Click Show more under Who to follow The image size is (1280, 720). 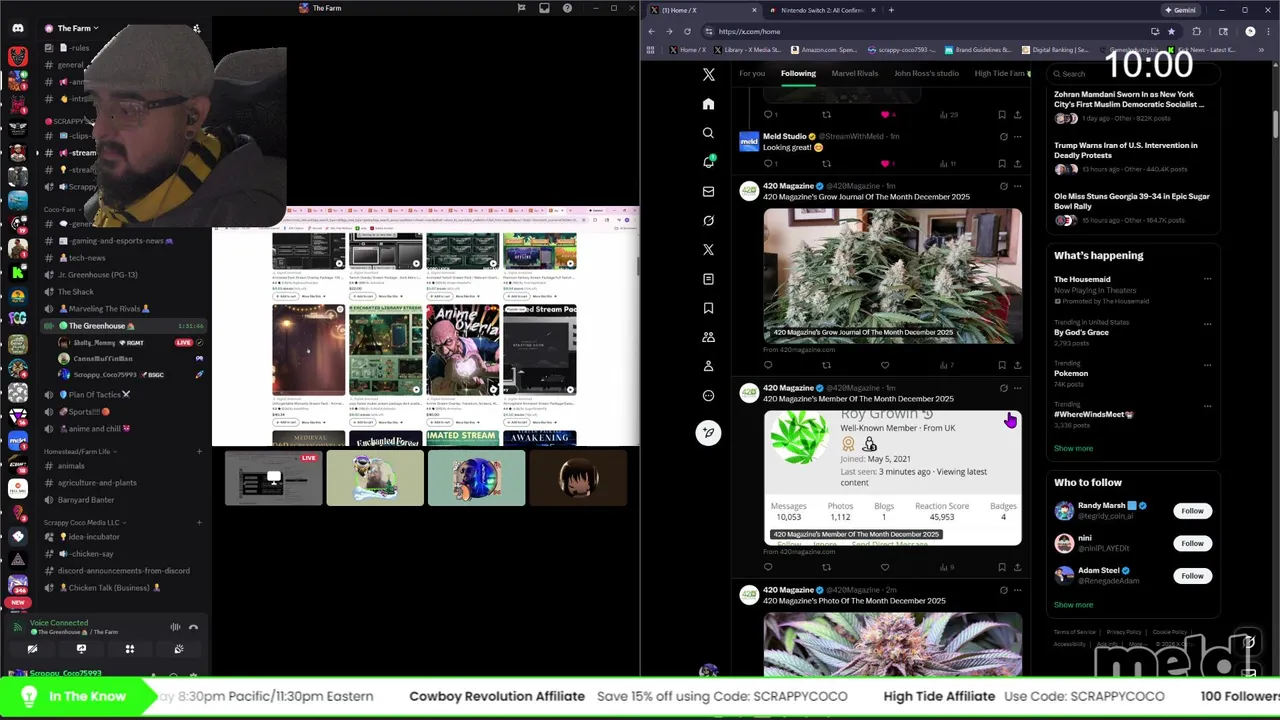pos(1073,605)
